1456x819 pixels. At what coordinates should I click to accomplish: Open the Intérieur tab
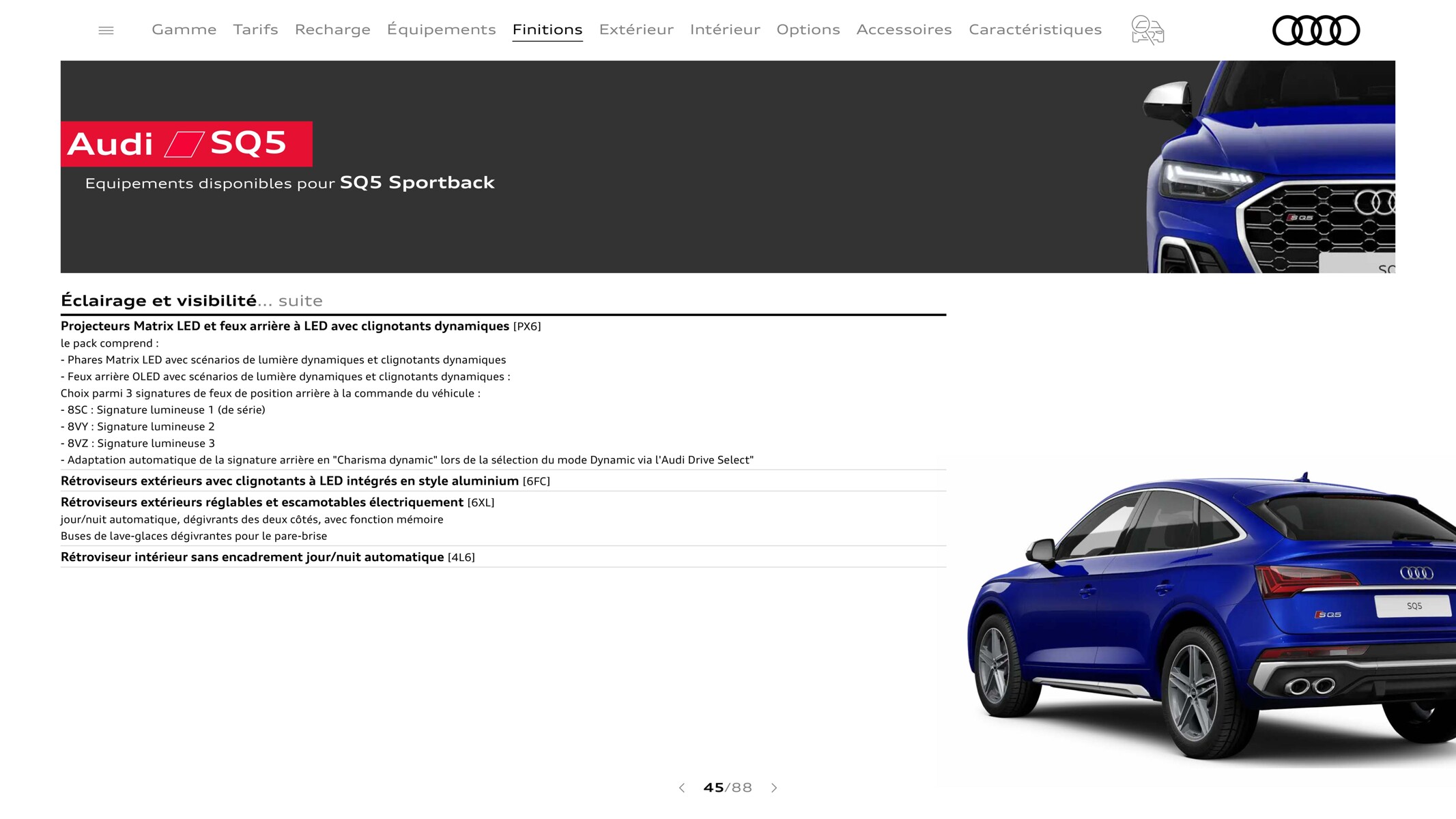[x=725, y=29]
